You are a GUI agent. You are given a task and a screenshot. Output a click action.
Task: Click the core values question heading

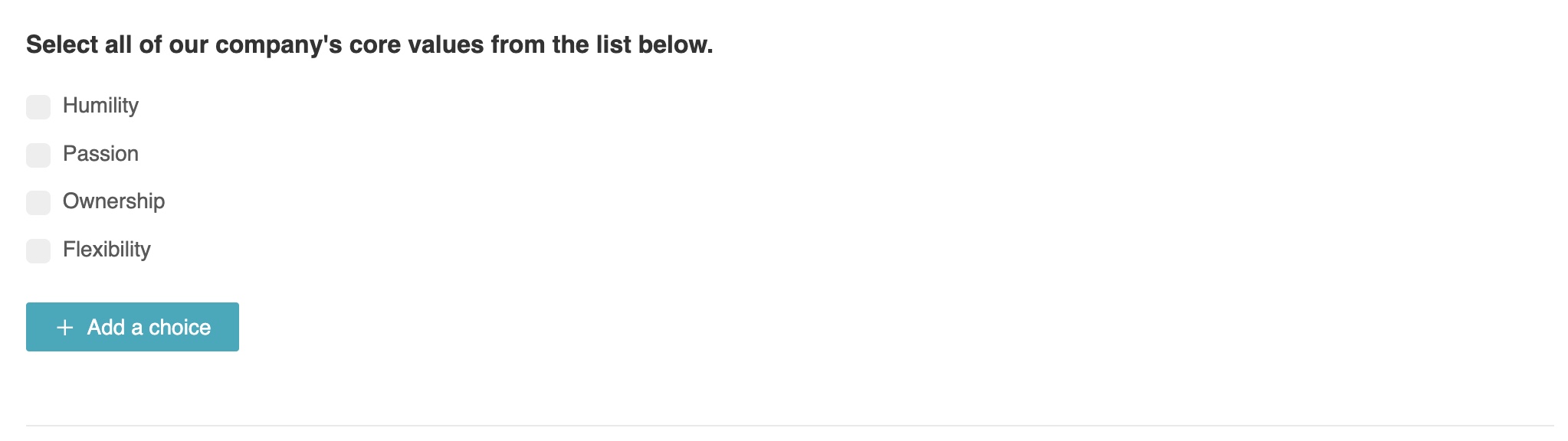click(369, 45)
